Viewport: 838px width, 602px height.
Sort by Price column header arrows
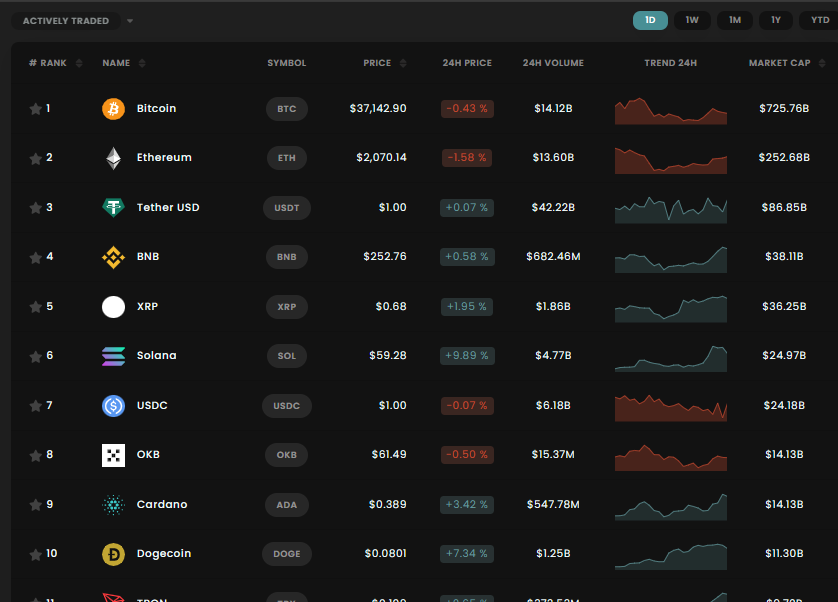point(403,63)
